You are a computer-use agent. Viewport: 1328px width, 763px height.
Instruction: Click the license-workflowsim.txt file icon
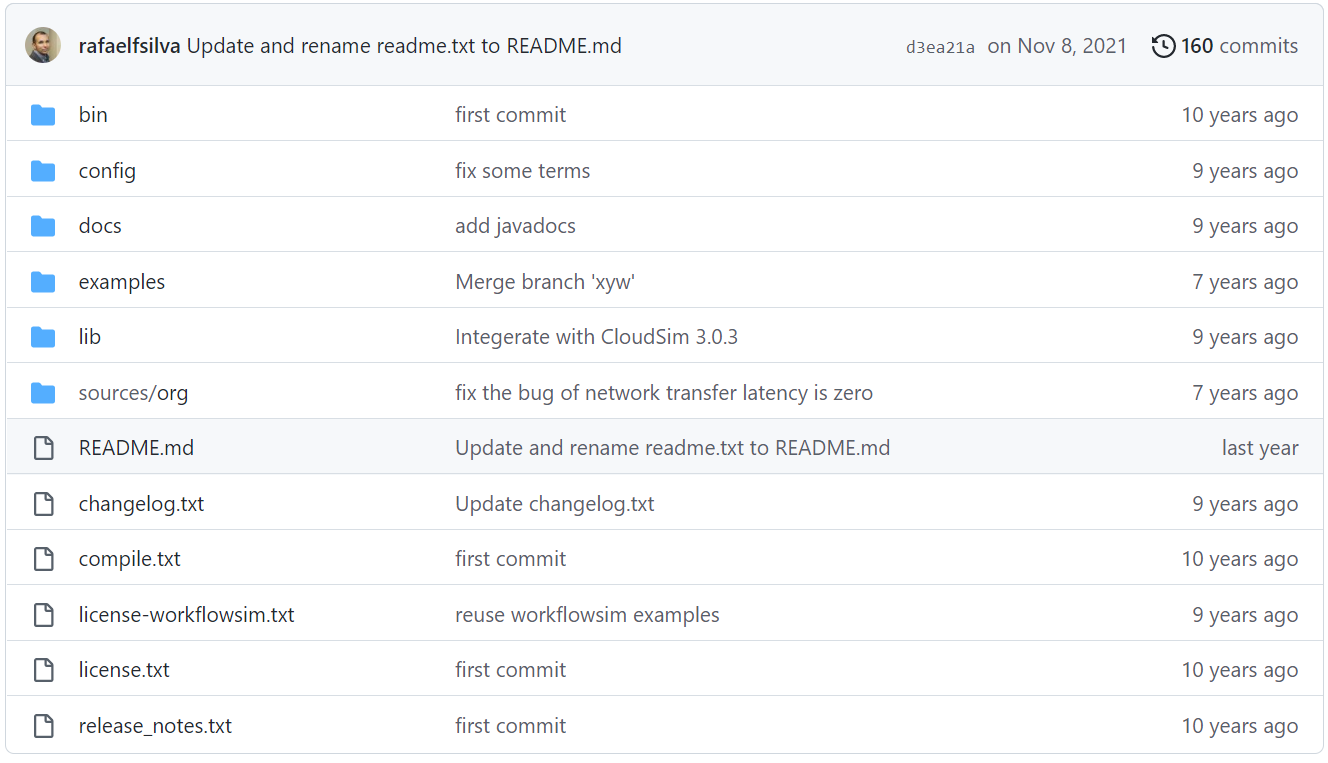pos(43,615)
